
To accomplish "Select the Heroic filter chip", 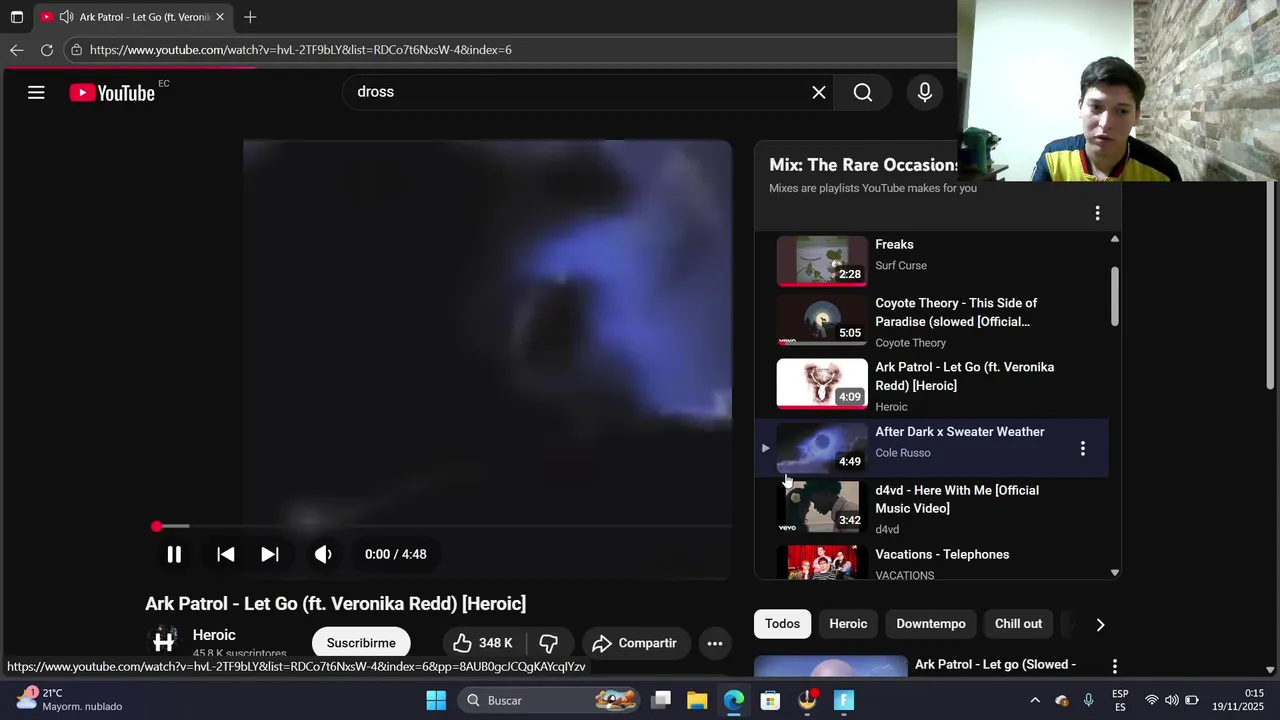I will (x=848, y=624).
